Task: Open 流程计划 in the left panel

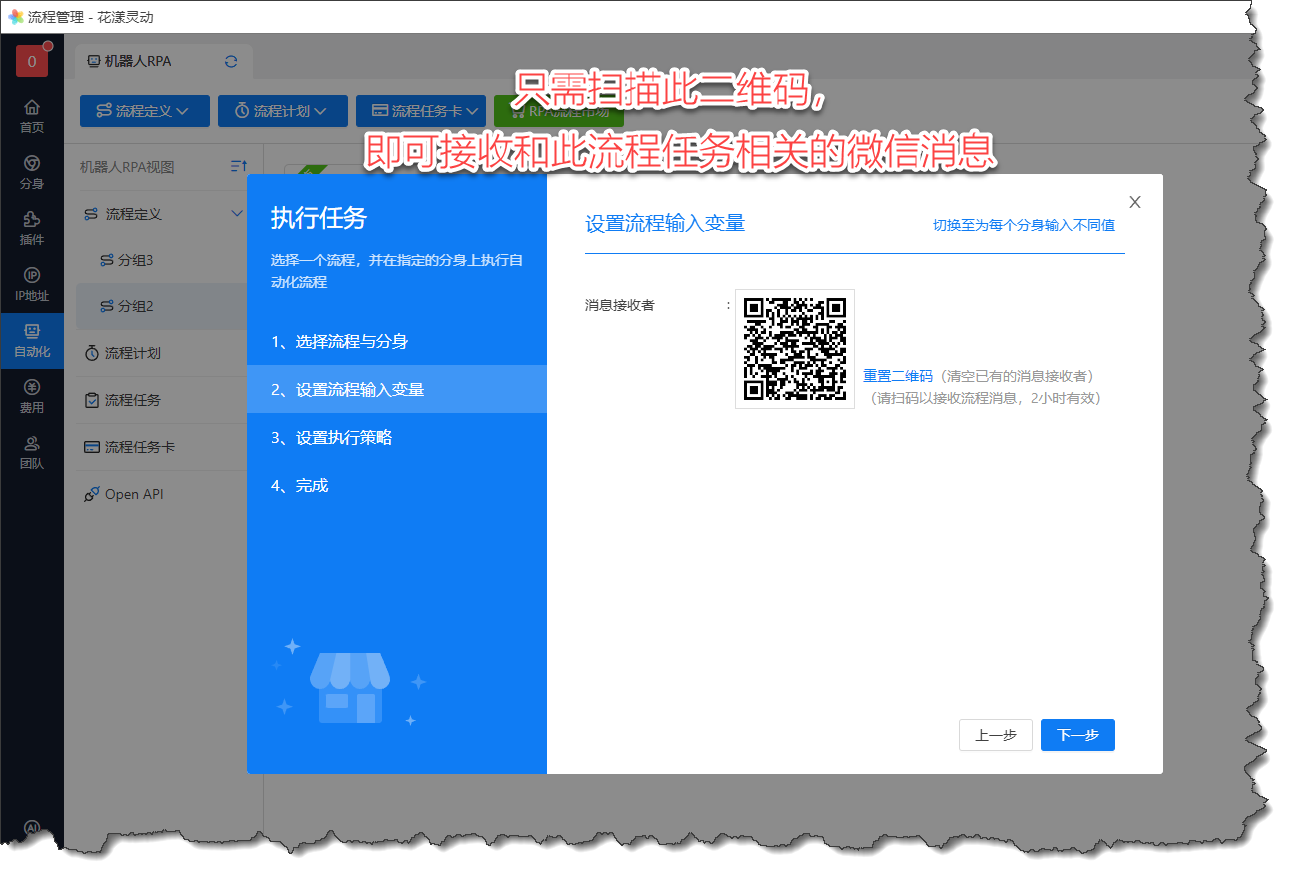Action: pyautogui.click(x=133, y=353)
